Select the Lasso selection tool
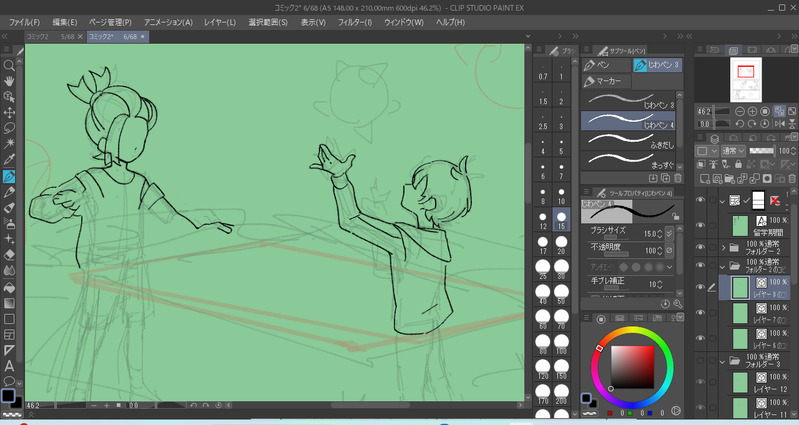Viewport: 799px width, 425px height. 9,128
